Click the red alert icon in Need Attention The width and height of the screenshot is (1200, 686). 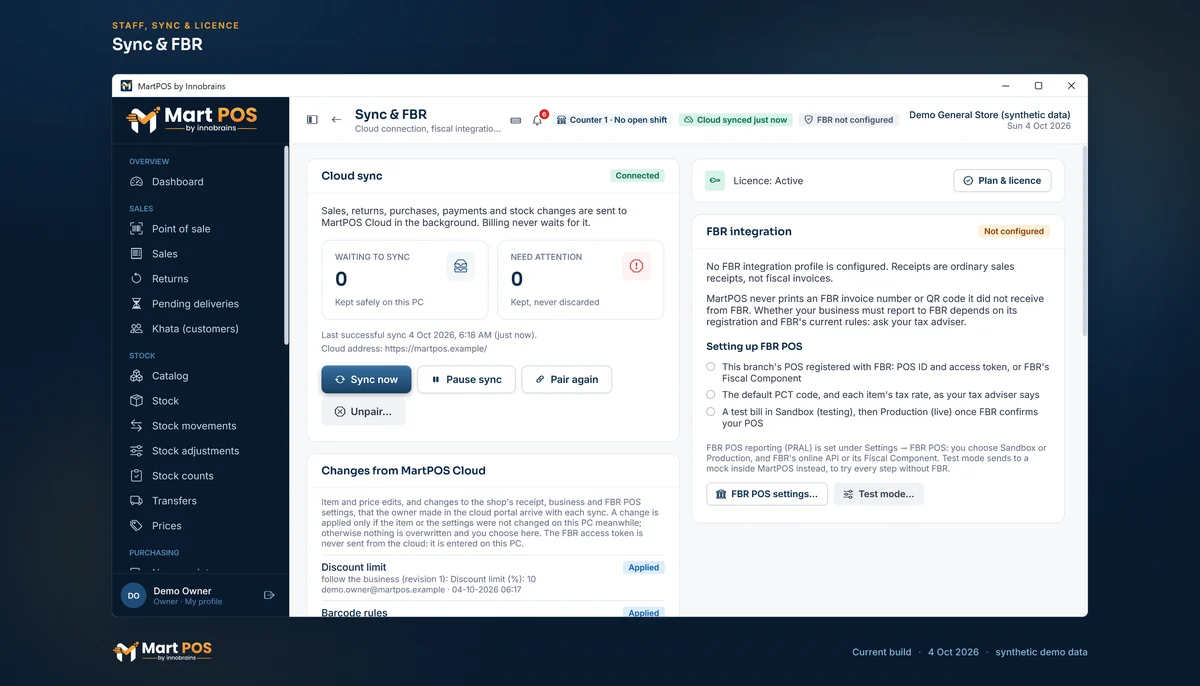(636, 266)
